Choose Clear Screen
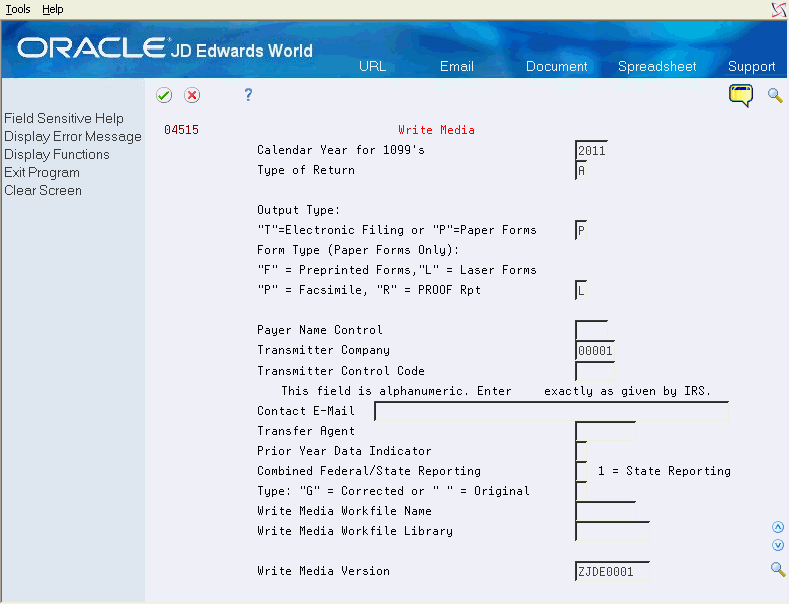Screen dimensions: 789x604 pyautogui.click(x=43, y=191)
